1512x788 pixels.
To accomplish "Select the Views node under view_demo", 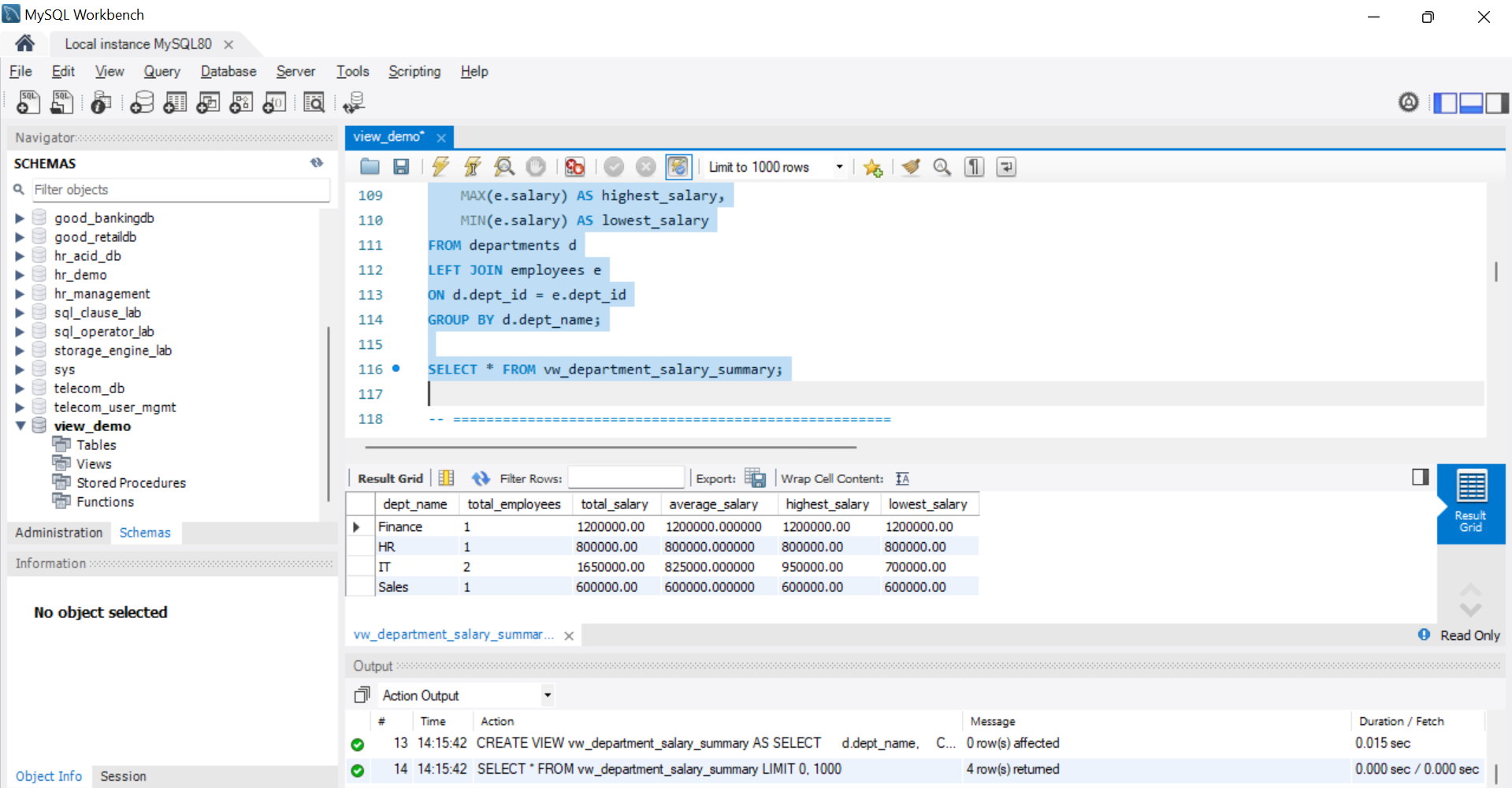I will coord(94,464).
